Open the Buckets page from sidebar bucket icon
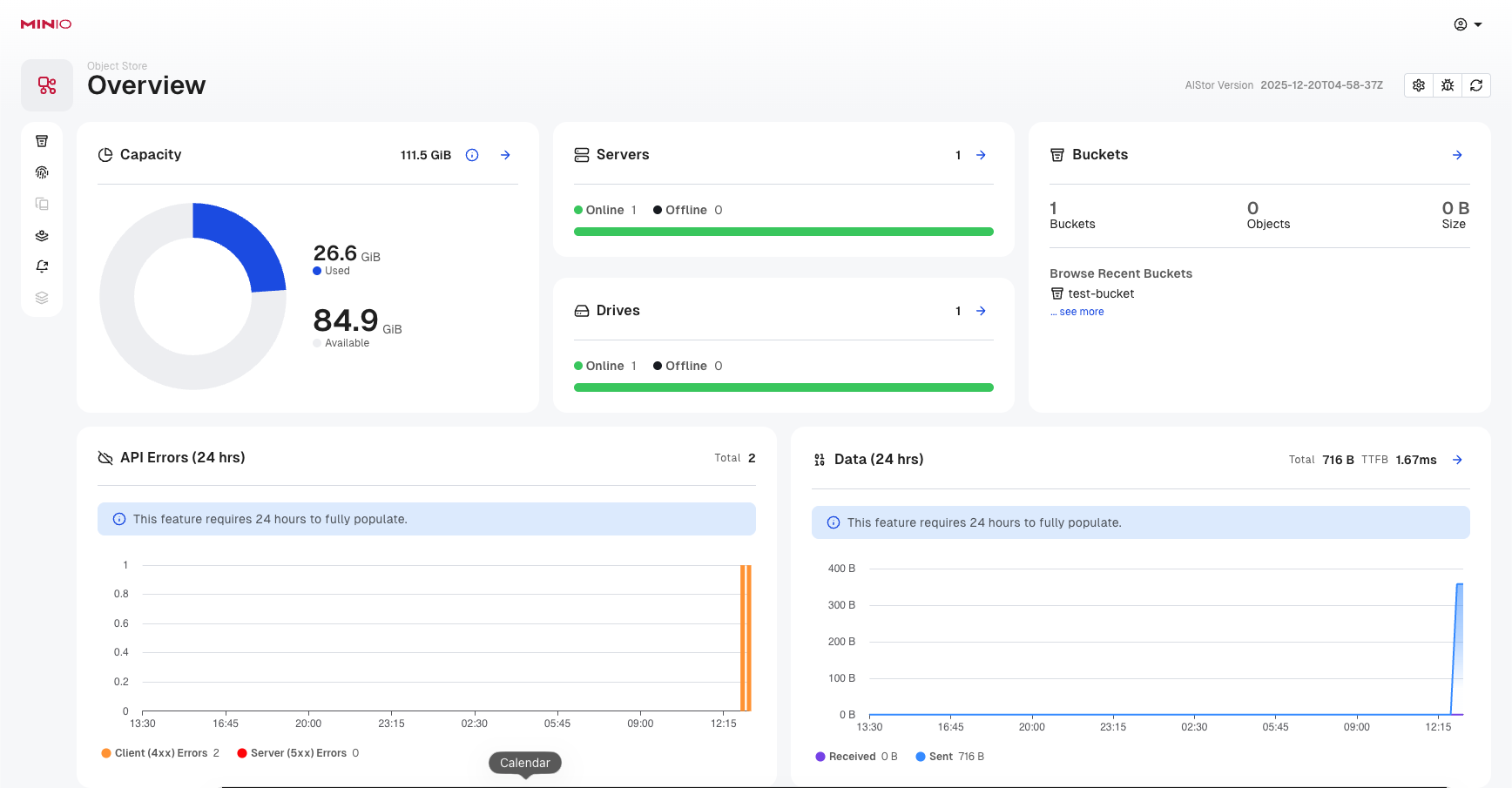The width and height of the screenshot is (1512, 788). coord(42,141)
